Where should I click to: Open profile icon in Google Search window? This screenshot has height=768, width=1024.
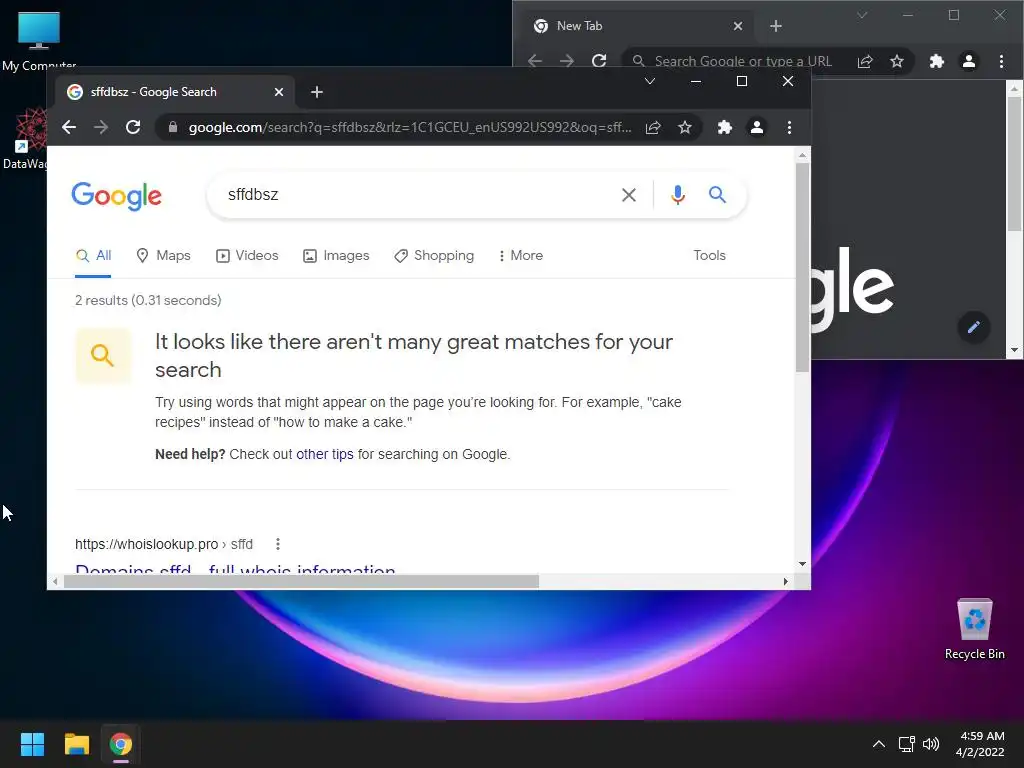pyautogui.click(x=757, y=127)
